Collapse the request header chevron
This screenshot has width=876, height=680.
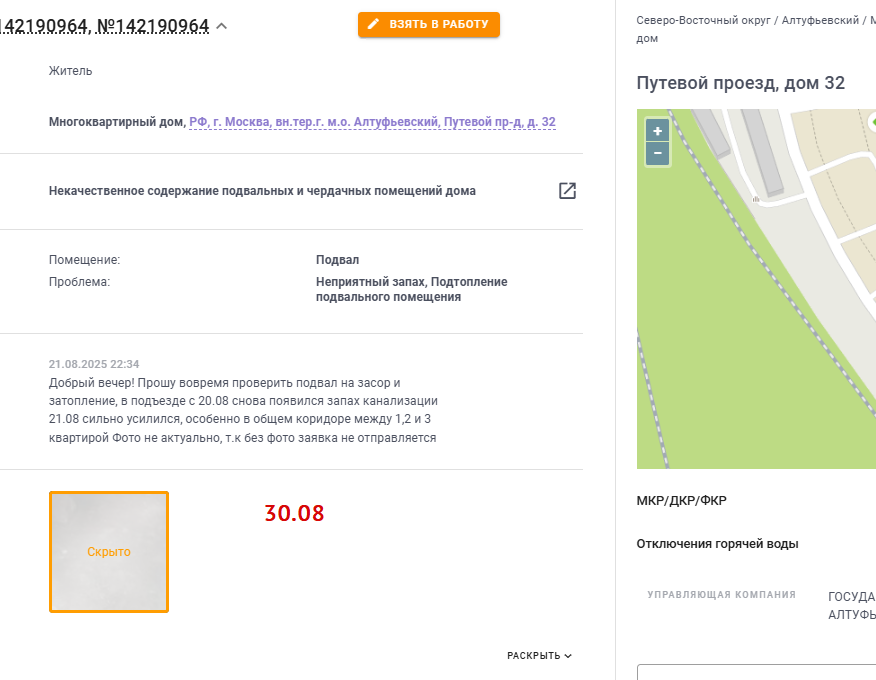pyautogui.click(x=222, y=26)
